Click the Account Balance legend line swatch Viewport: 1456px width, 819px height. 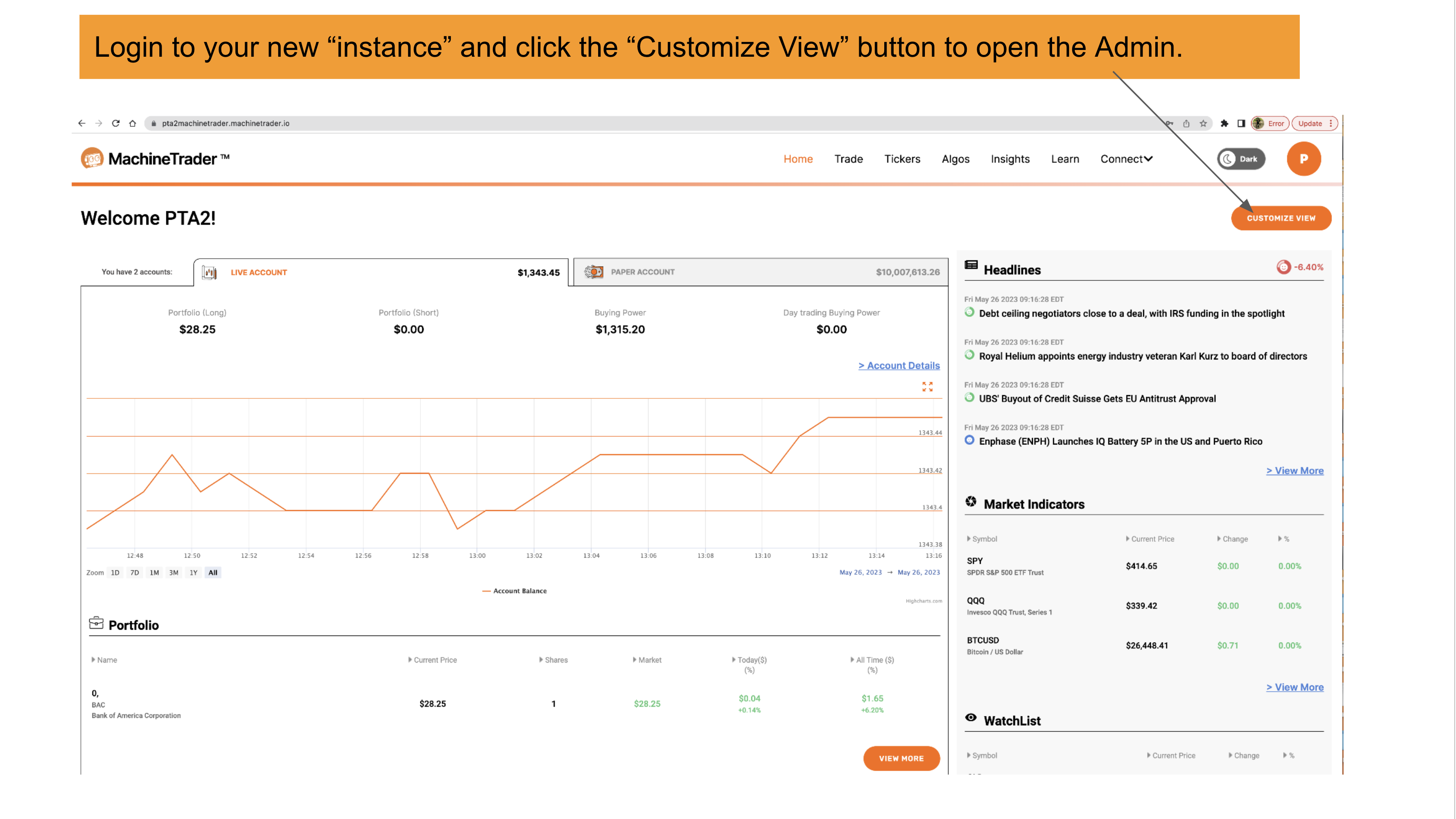tap(486, 591)
